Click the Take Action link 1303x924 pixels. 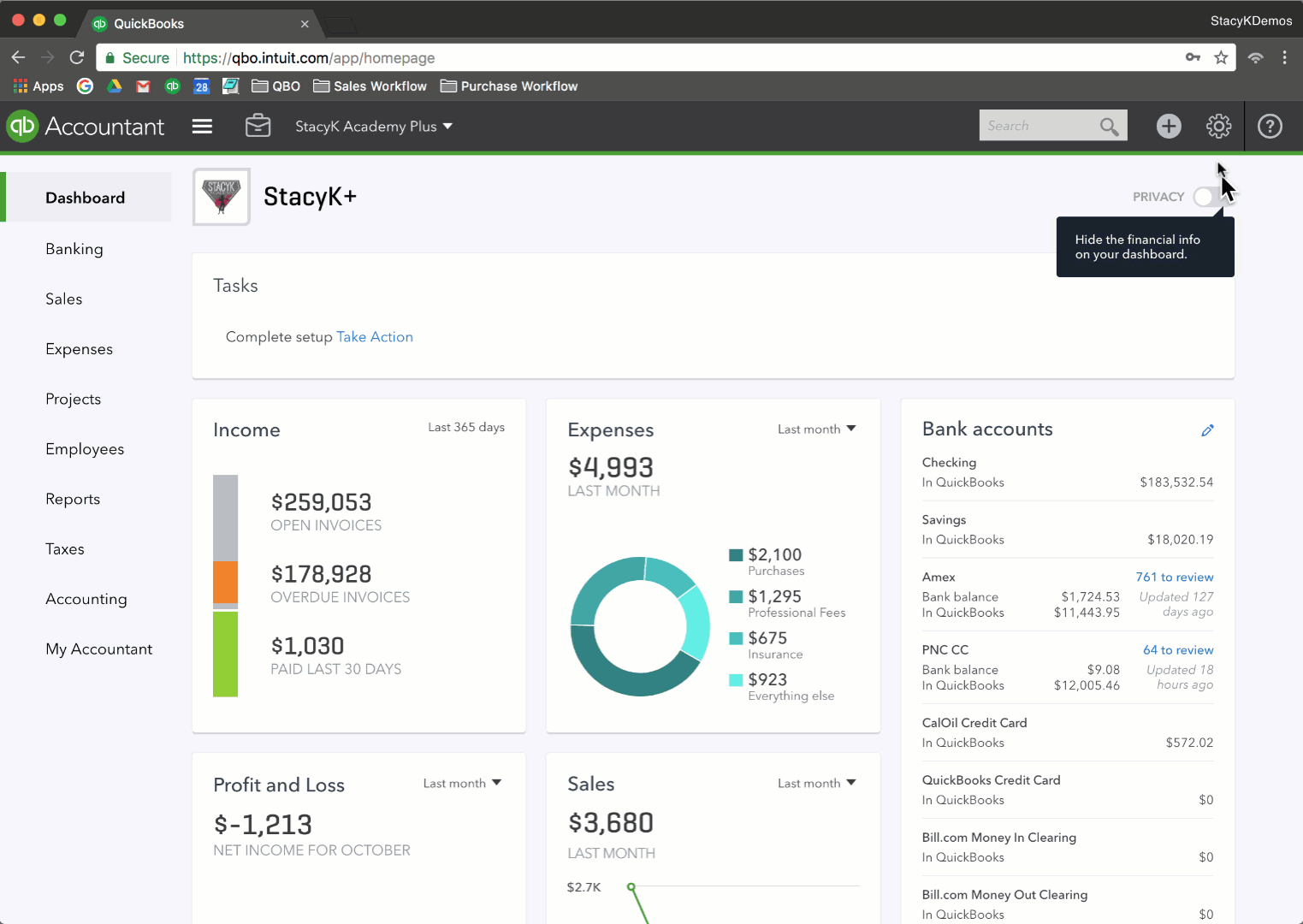point(375,337)
